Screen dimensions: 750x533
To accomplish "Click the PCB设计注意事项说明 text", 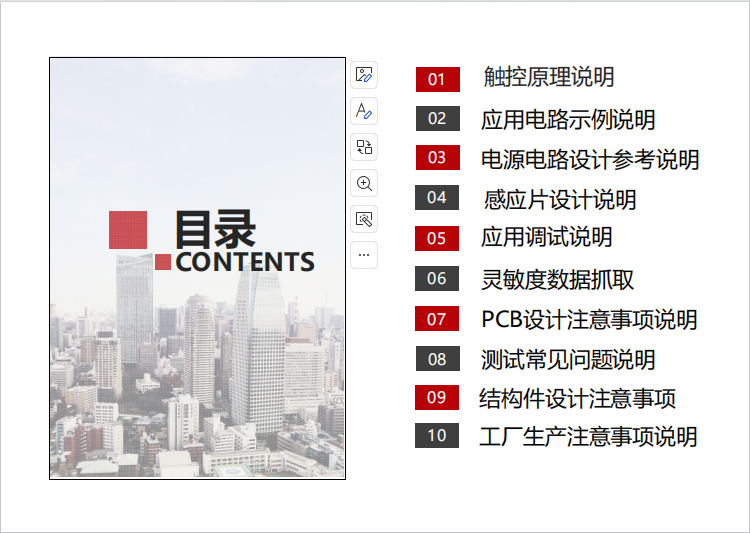I will click(589, 320).
